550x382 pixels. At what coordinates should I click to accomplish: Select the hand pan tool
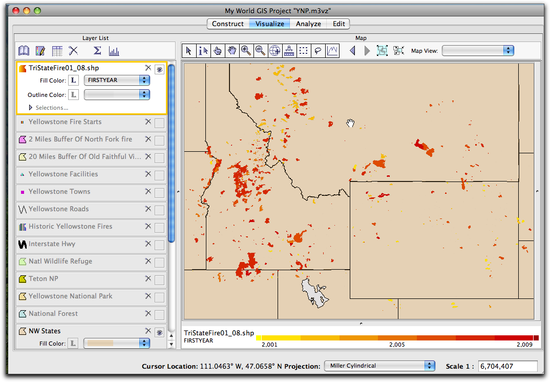click(x=232, y=51)
